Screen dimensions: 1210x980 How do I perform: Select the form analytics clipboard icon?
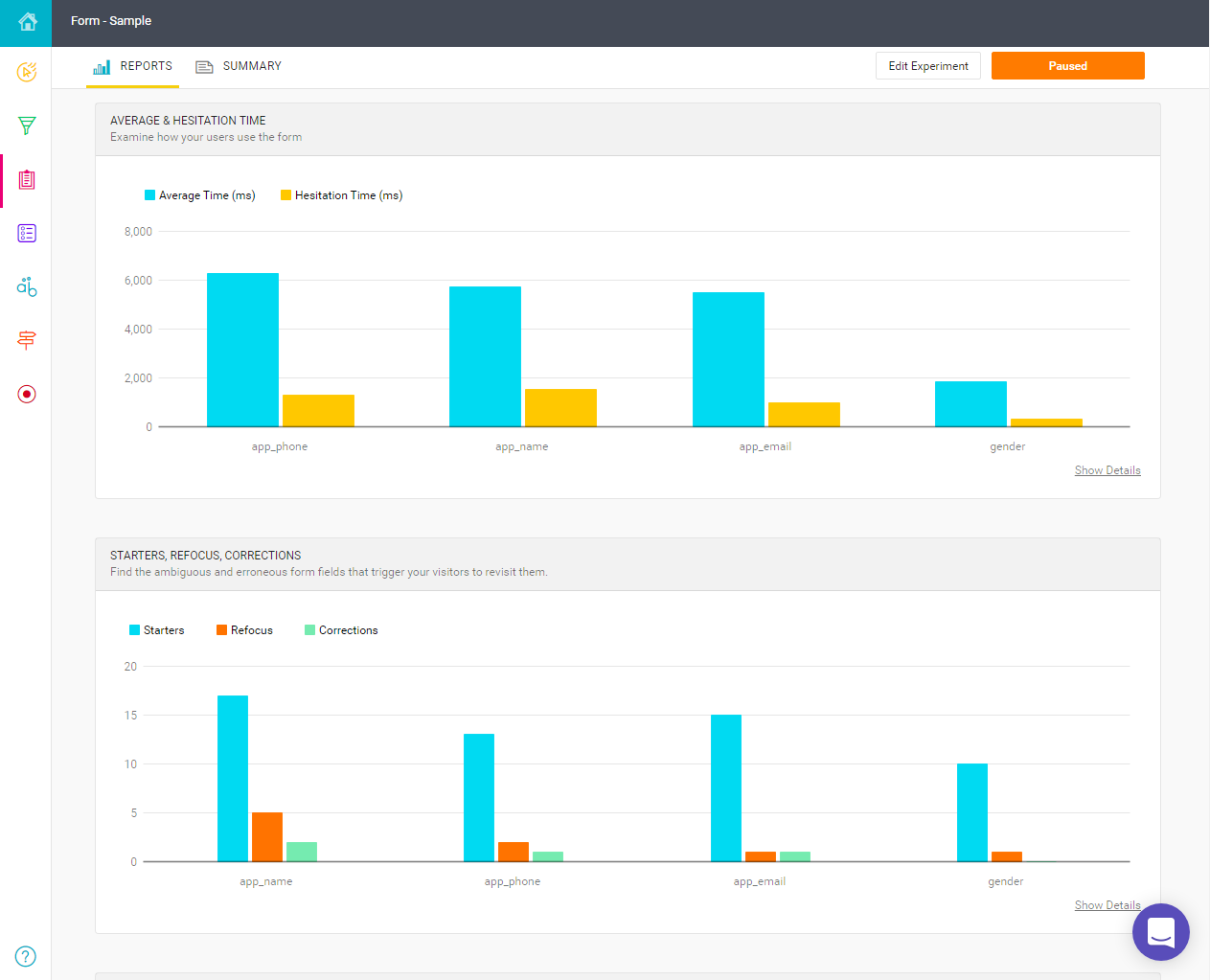(27, 180)
